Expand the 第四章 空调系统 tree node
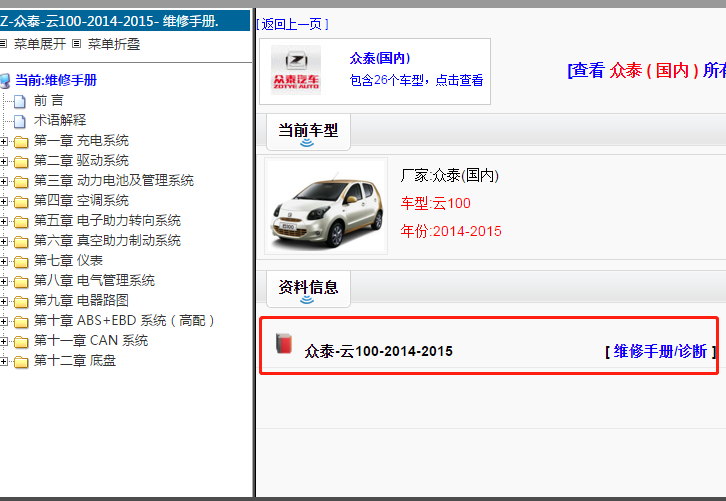 4,201
